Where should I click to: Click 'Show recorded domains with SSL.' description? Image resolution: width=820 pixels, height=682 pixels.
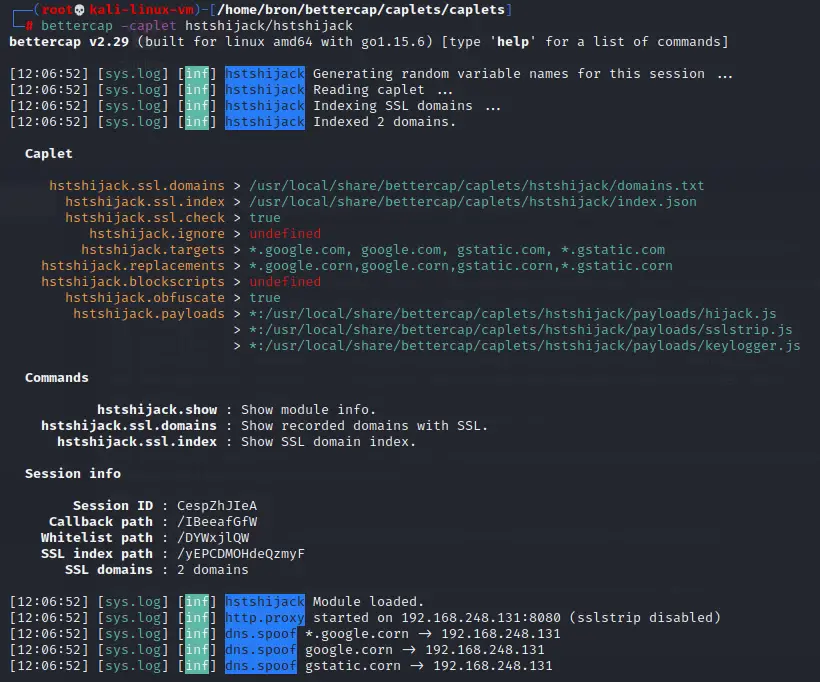(365, 426)
